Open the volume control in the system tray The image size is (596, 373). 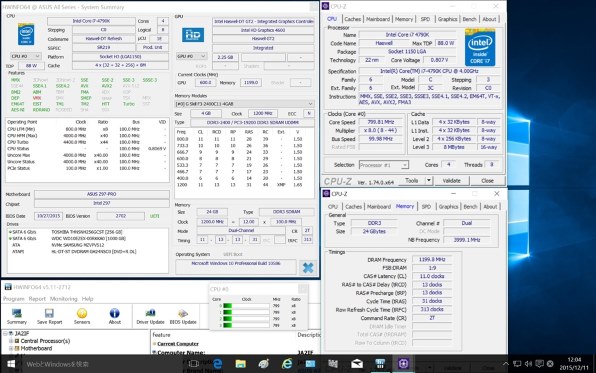tap(528, 364)
